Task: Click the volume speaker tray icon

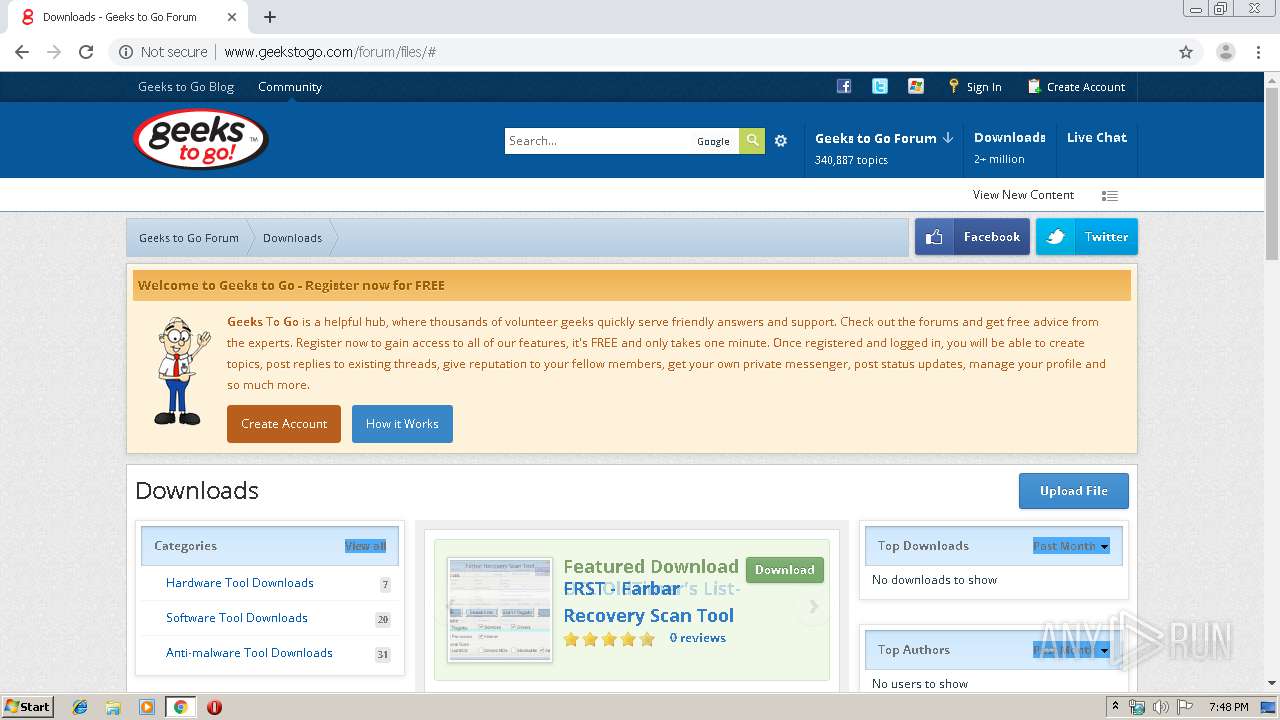Action: point(1160,707)
